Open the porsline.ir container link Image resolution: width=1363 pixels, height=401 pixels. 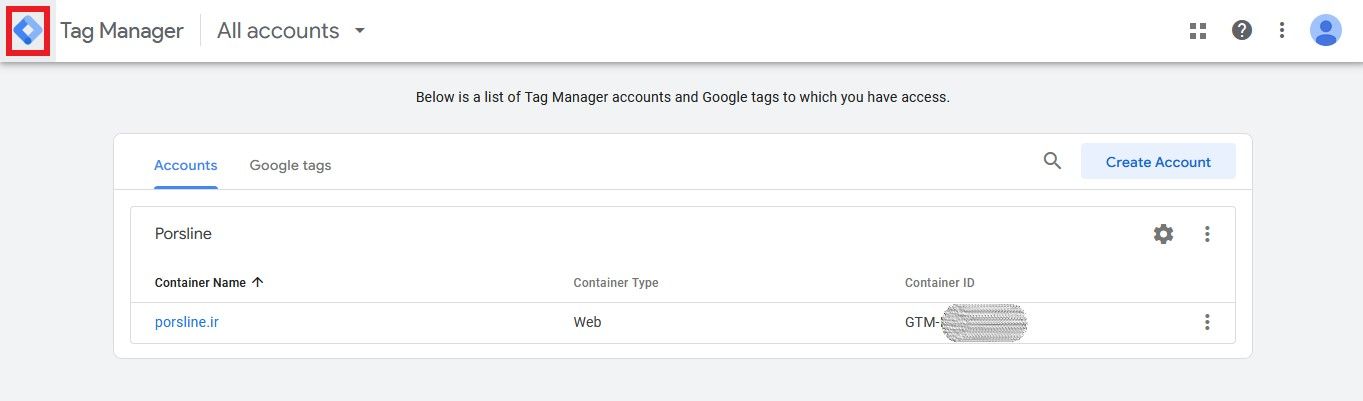pyautogui.click(x=186, y=322)
